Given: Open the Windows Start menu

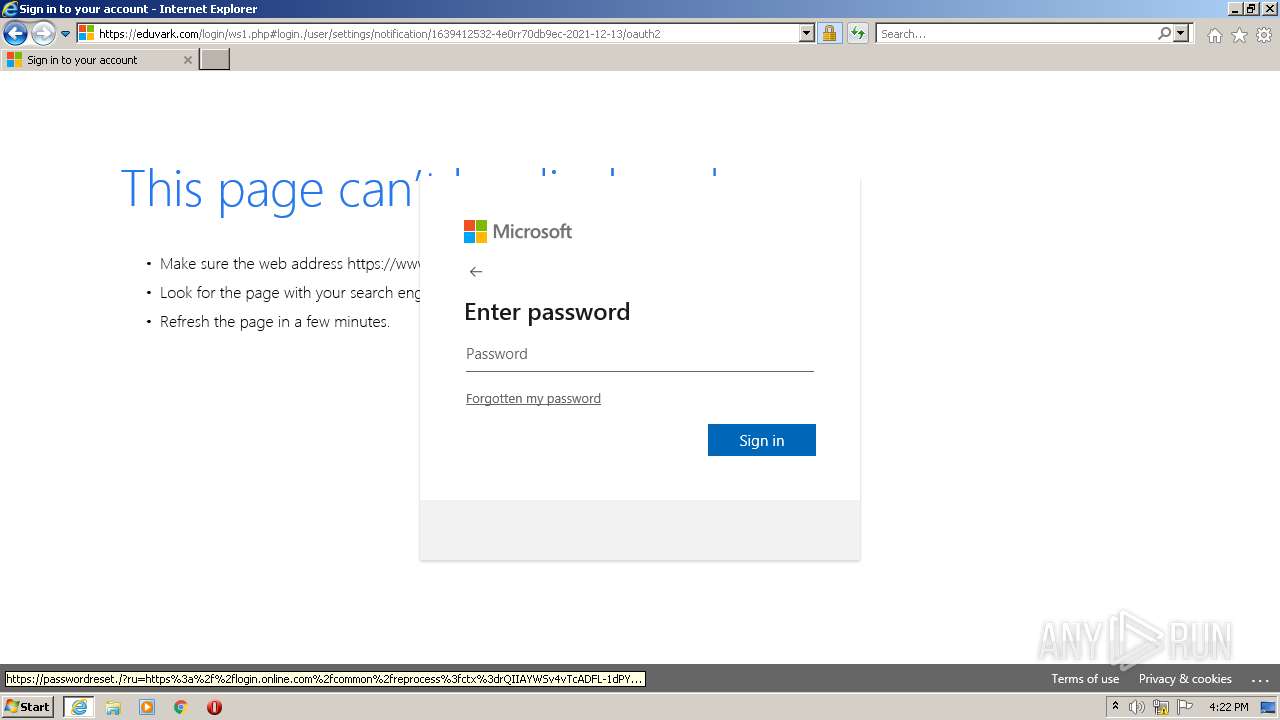Looking at the screenshot, I should coord(28,707).
